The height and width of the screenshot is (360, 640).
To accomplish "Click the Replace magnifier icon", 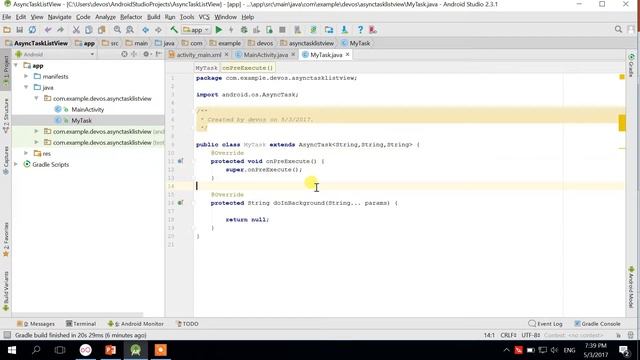I will pos(130,30).
